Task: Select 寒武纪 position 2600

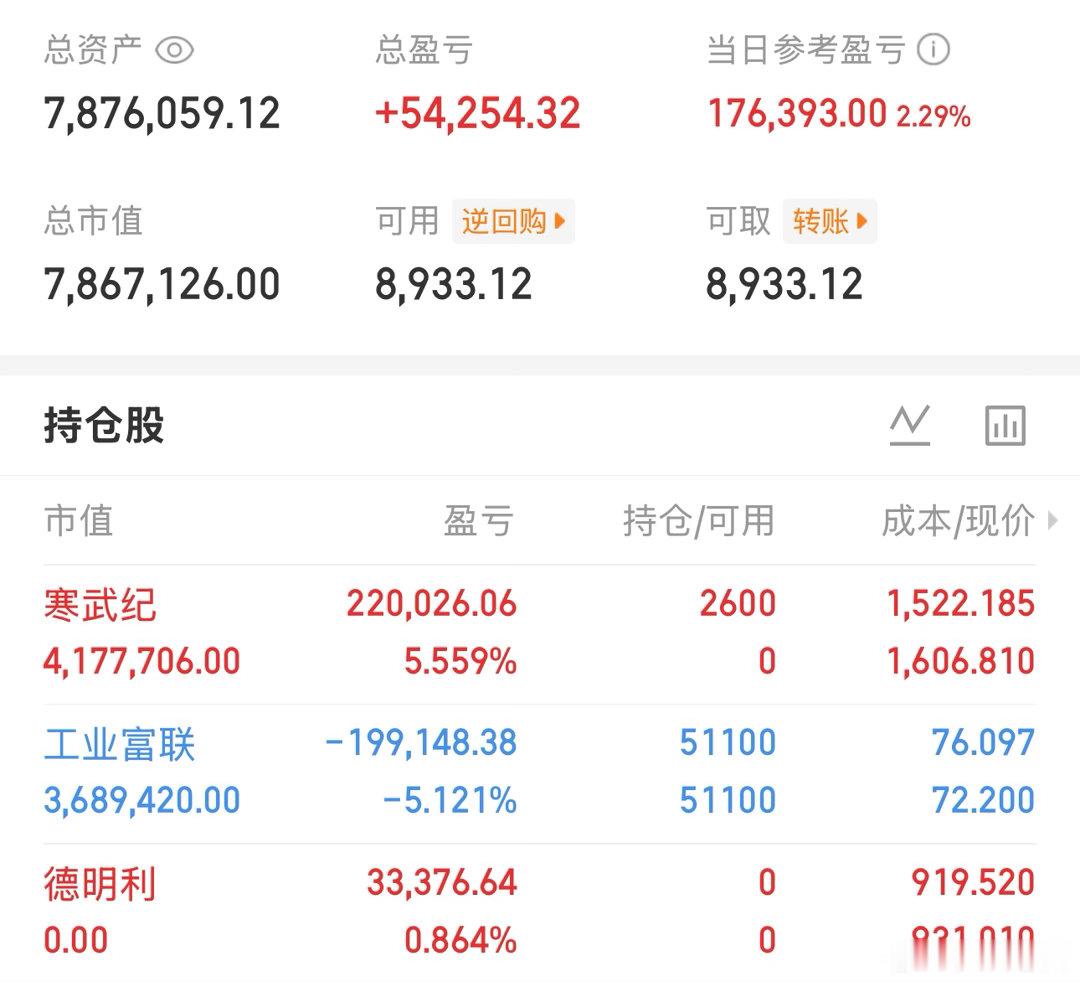Action: coord(738,604)
